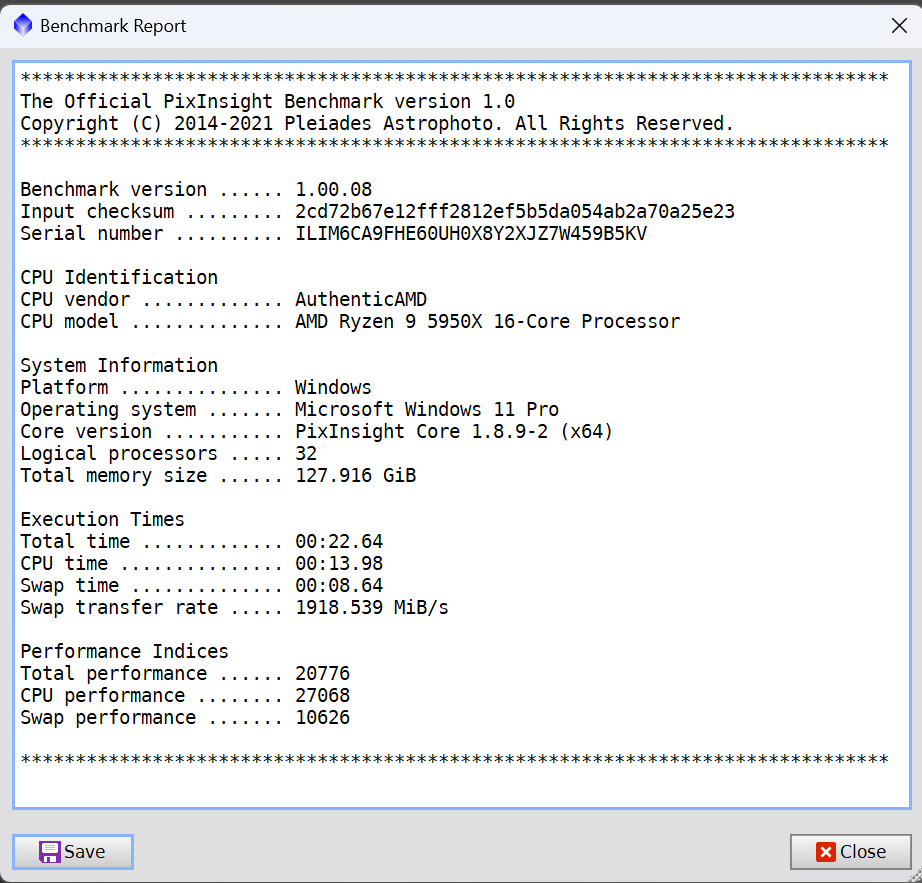Viewport: 922px width, 883px height.
Task: Click The Official PixInsight Benchmark title line
Action: [268, 101]
